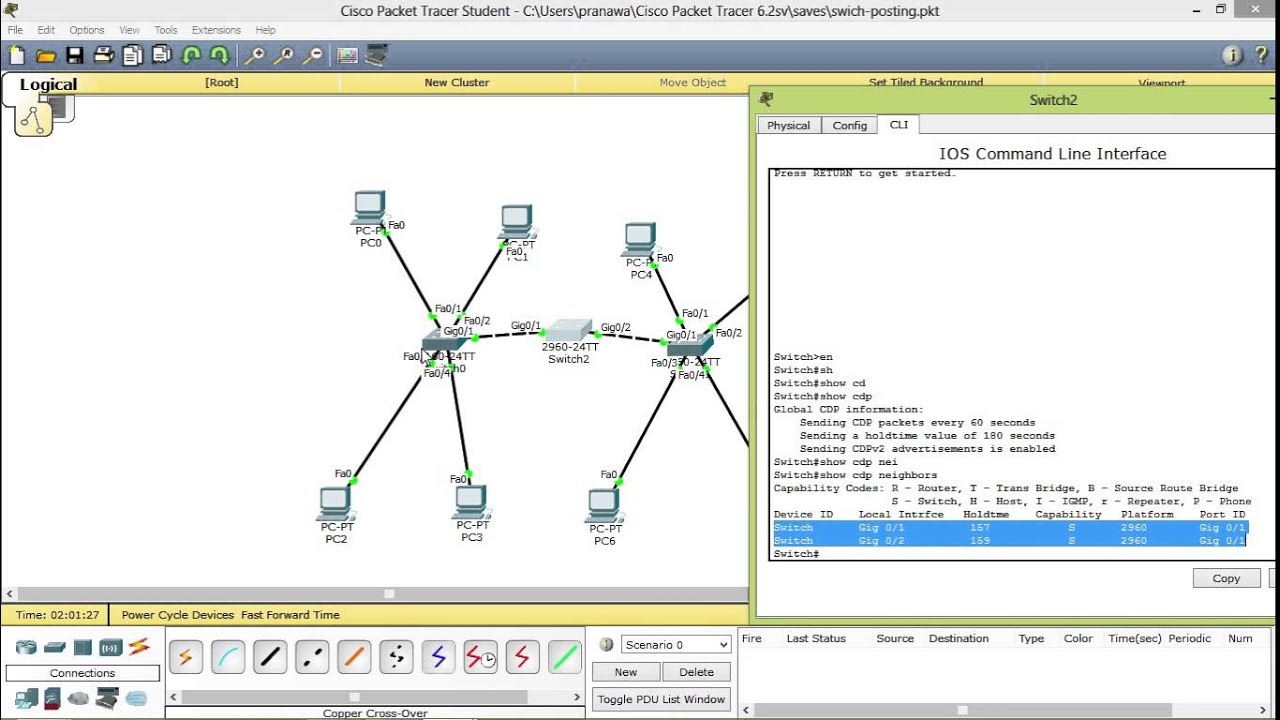Select the End Devices category icon

26,698
